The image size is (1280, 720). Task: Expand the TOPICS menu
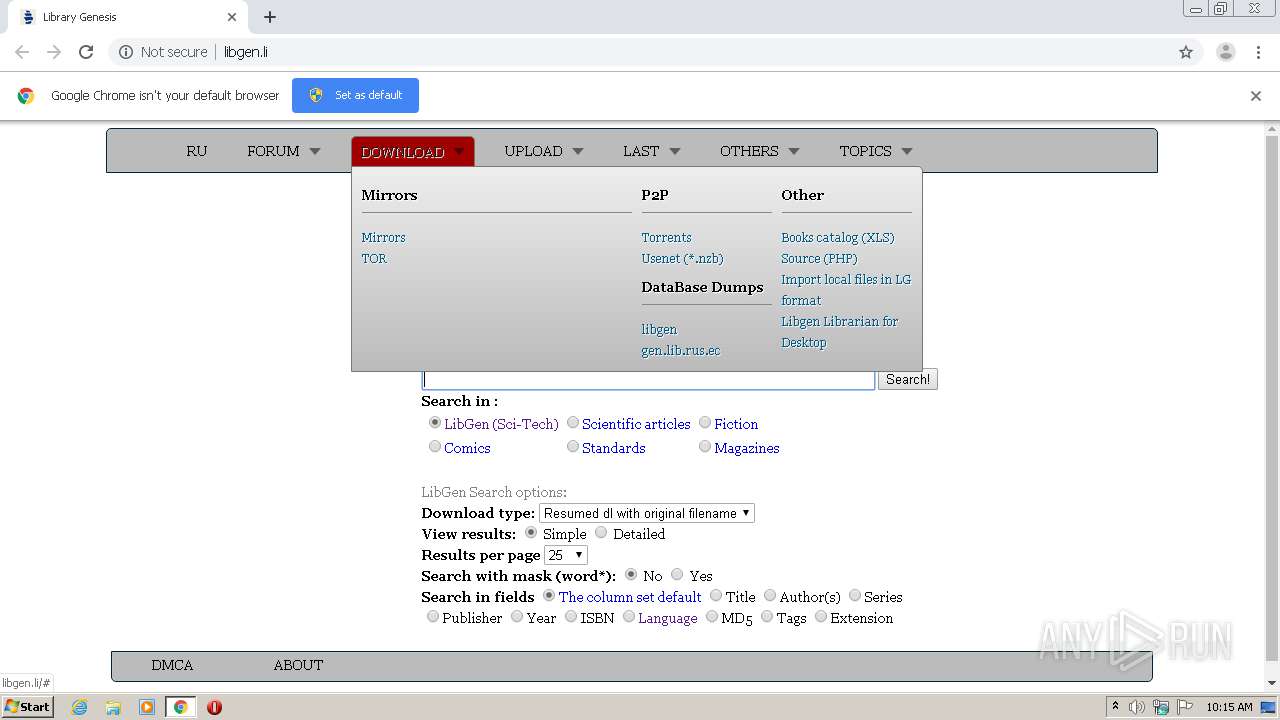[x=876, y=151]
